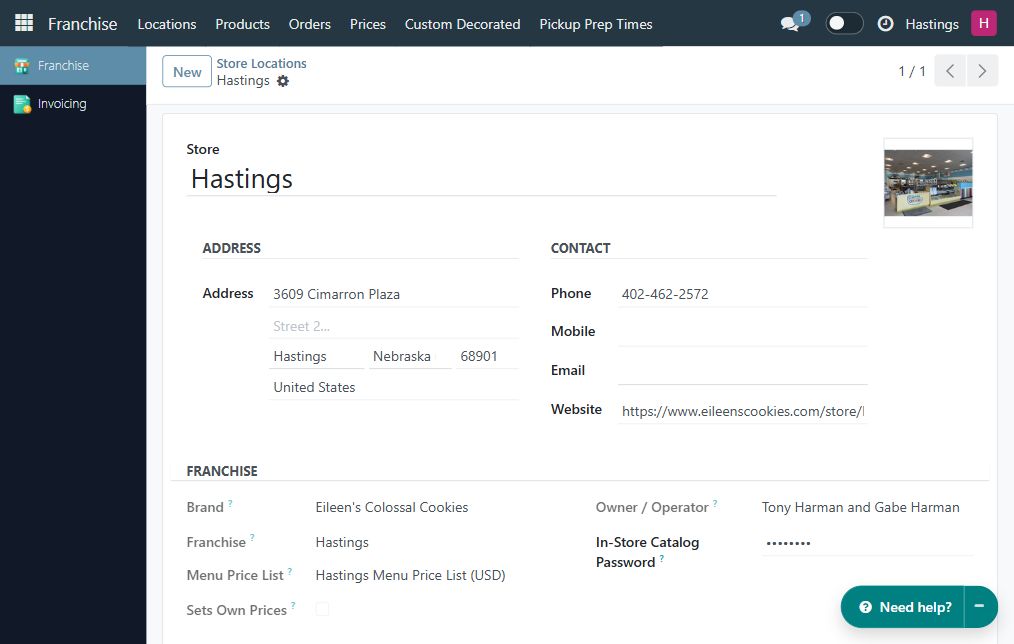Open the Locations menu
1014x644 pixels.
(x=167, y=24)
